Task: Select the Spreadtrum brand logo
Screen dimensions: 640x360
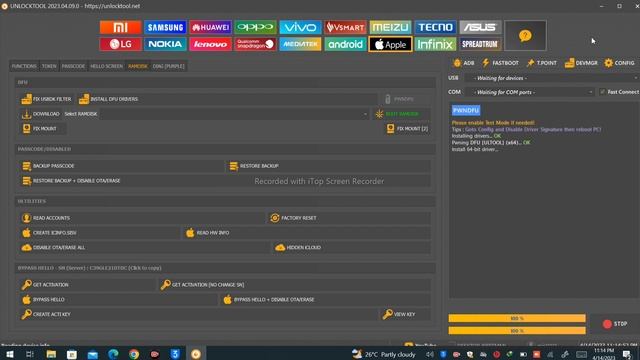Action: coord(480,44)
